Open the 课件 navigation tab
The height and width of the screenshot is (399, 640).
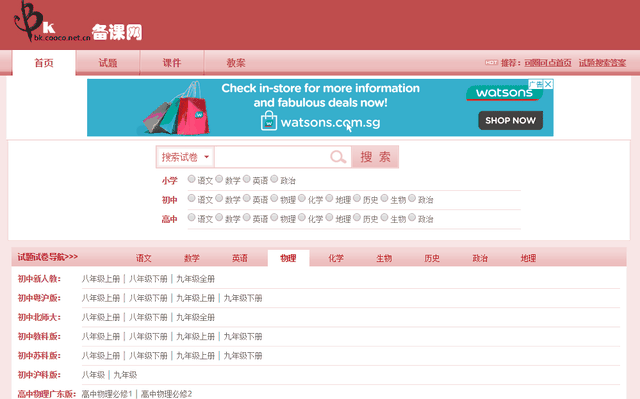[x=172, y=63]
